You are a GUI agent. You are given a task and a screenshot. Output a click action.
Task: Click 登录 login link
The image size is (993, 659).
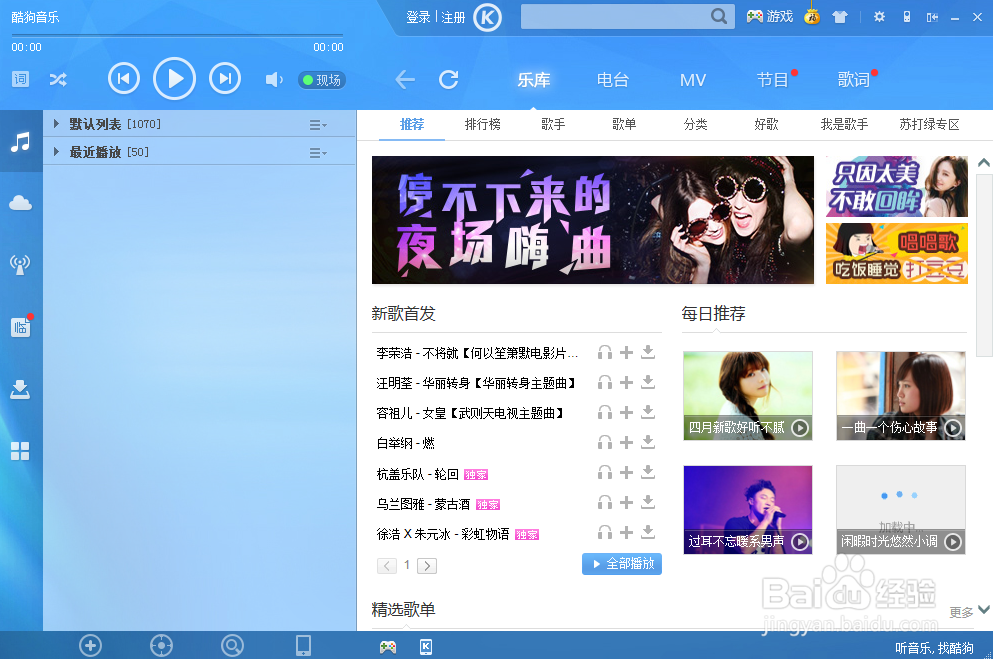(x=418, y=17)
